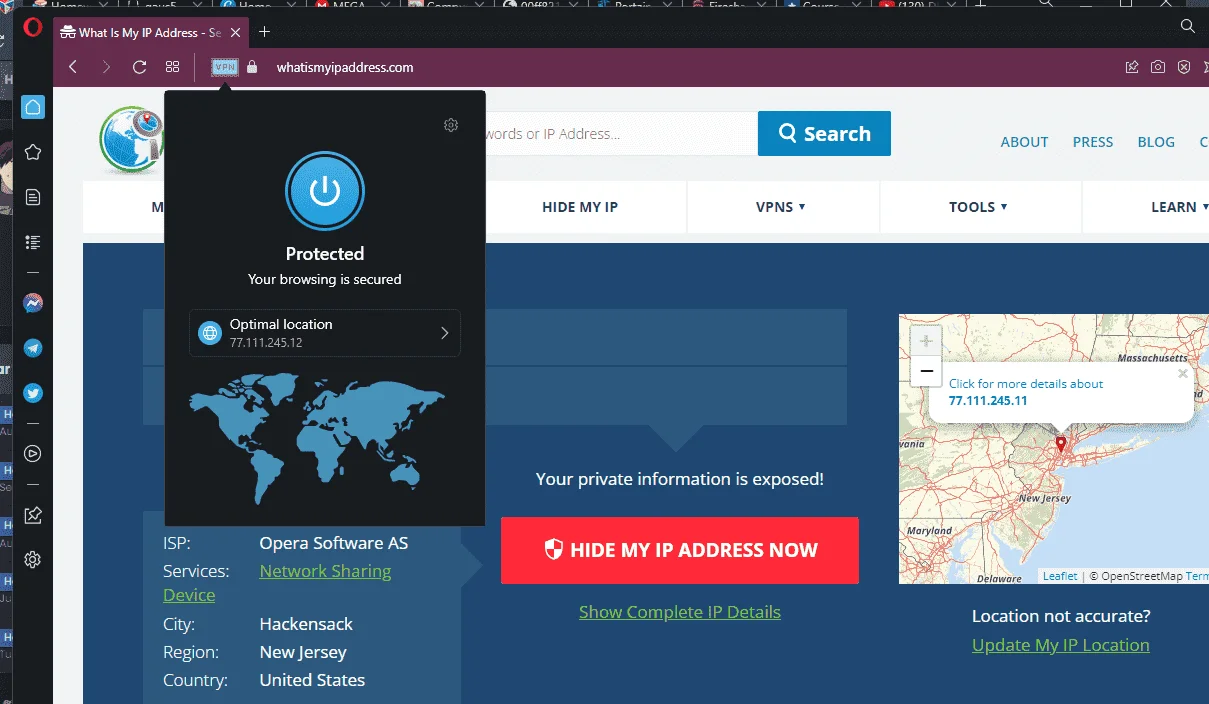Open VPN popup settings gear

[x=451, y=125]
